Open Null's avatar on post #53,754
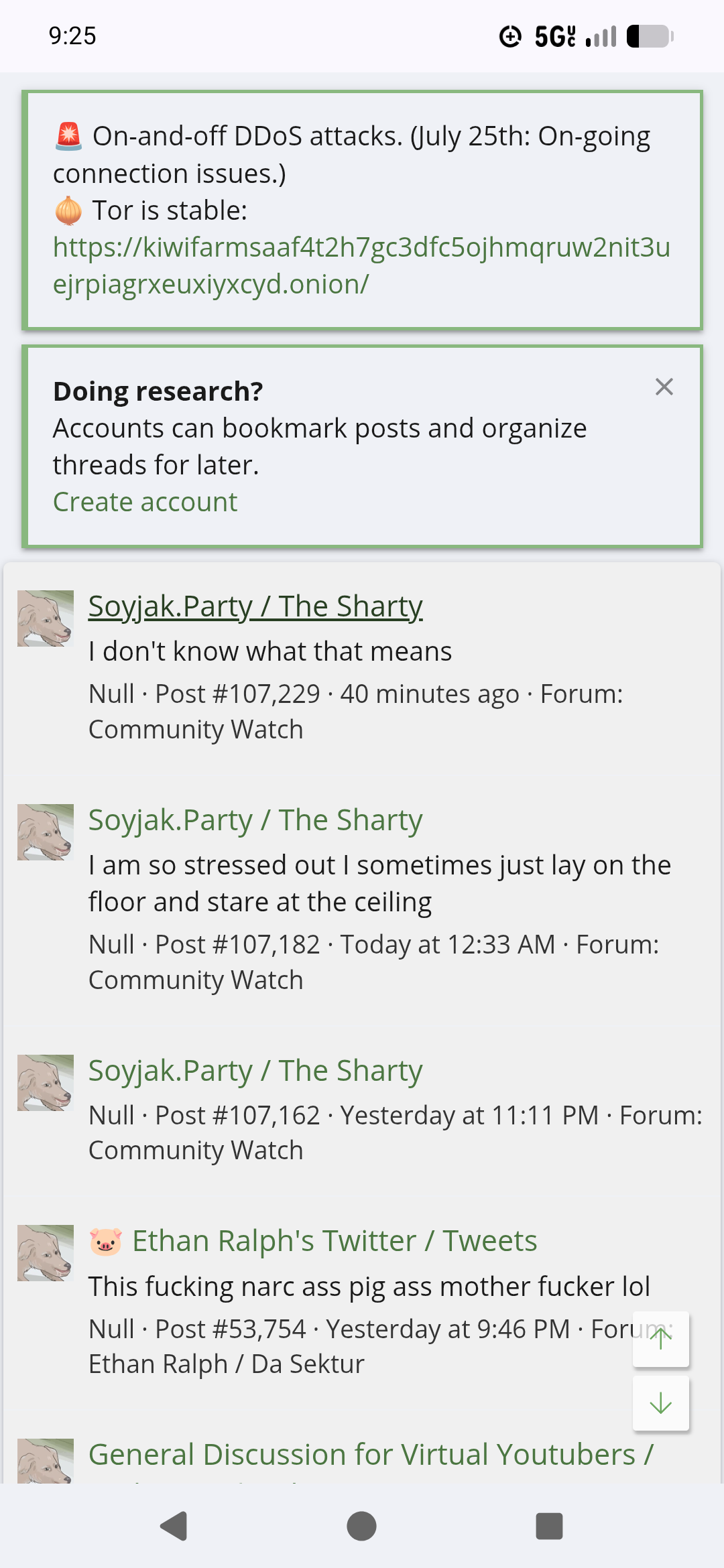The height and width of the screenshot is (1568, 724). [45, 1252]
